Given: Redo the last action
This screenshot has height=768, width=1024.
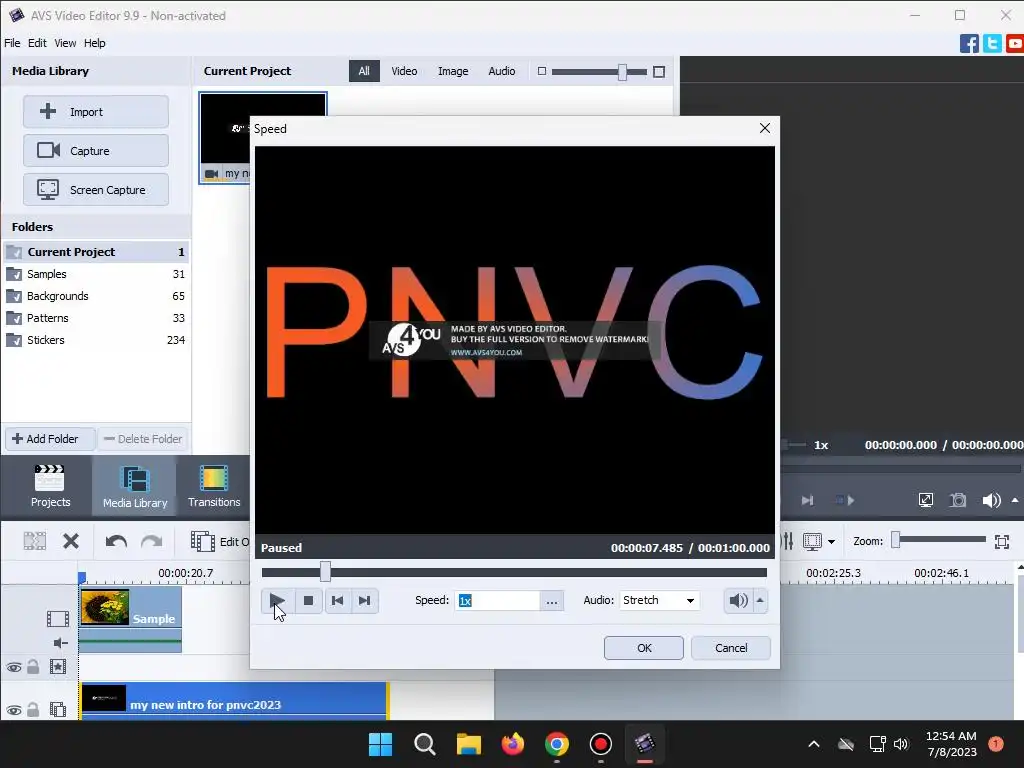Looking at the screenshot, I should pyautogui.click(x=152, y=541).
